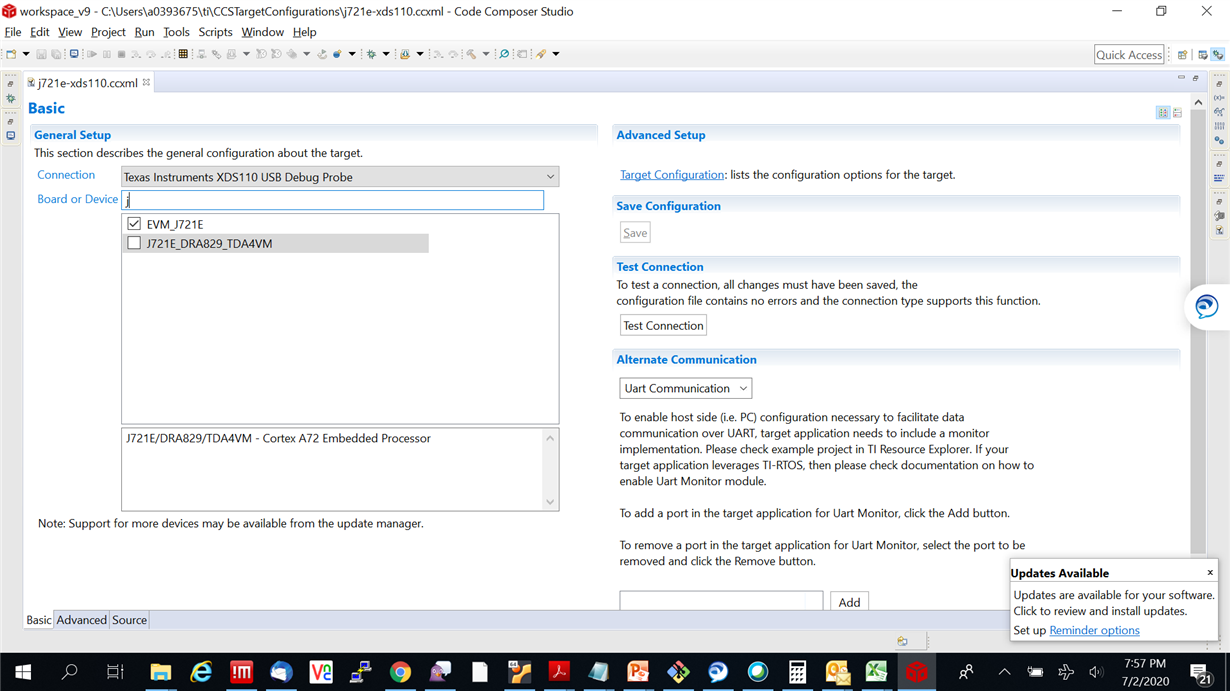The width and height of the screenshot is (1230, 691).
Task: Click the vertical form layout icon
Action: click(1177, 113)
